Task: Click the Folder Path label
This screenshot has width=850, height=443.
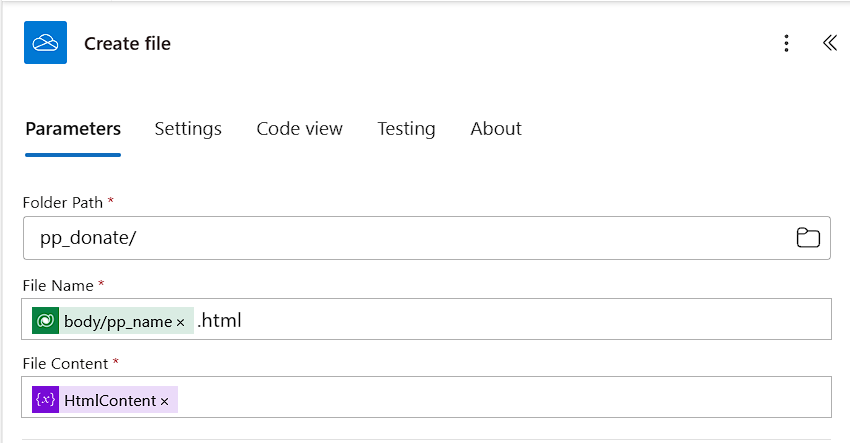Action: 62,202
